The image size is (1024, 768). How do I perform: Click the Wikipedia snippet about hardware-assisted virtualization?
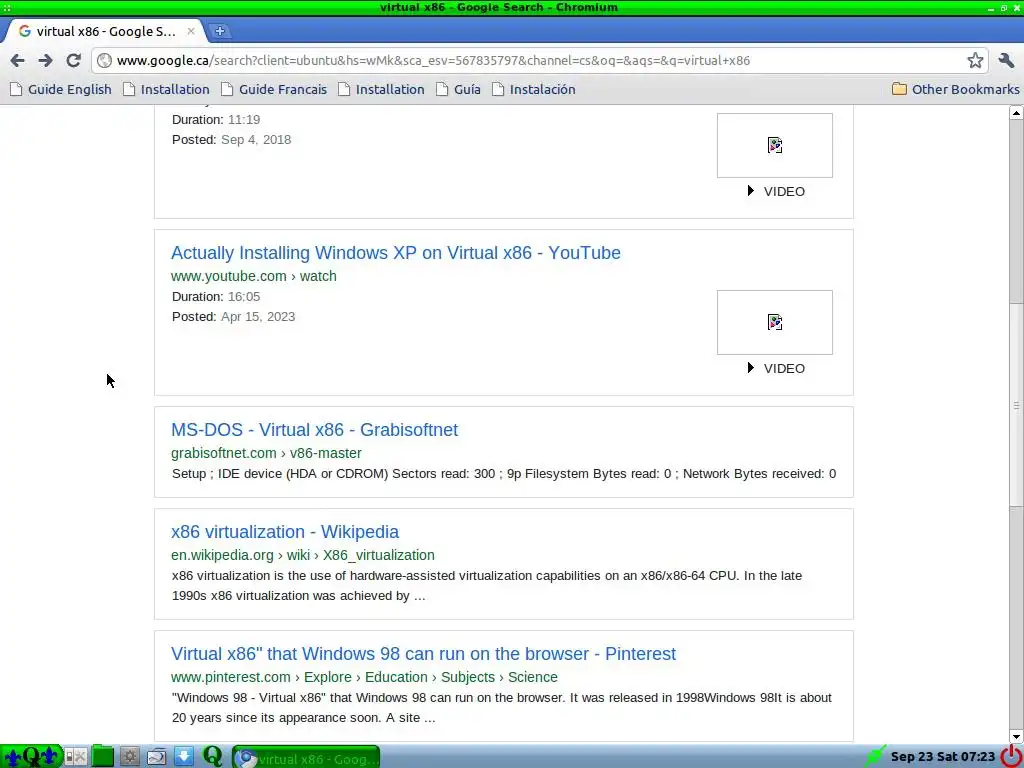click(487, 586)
